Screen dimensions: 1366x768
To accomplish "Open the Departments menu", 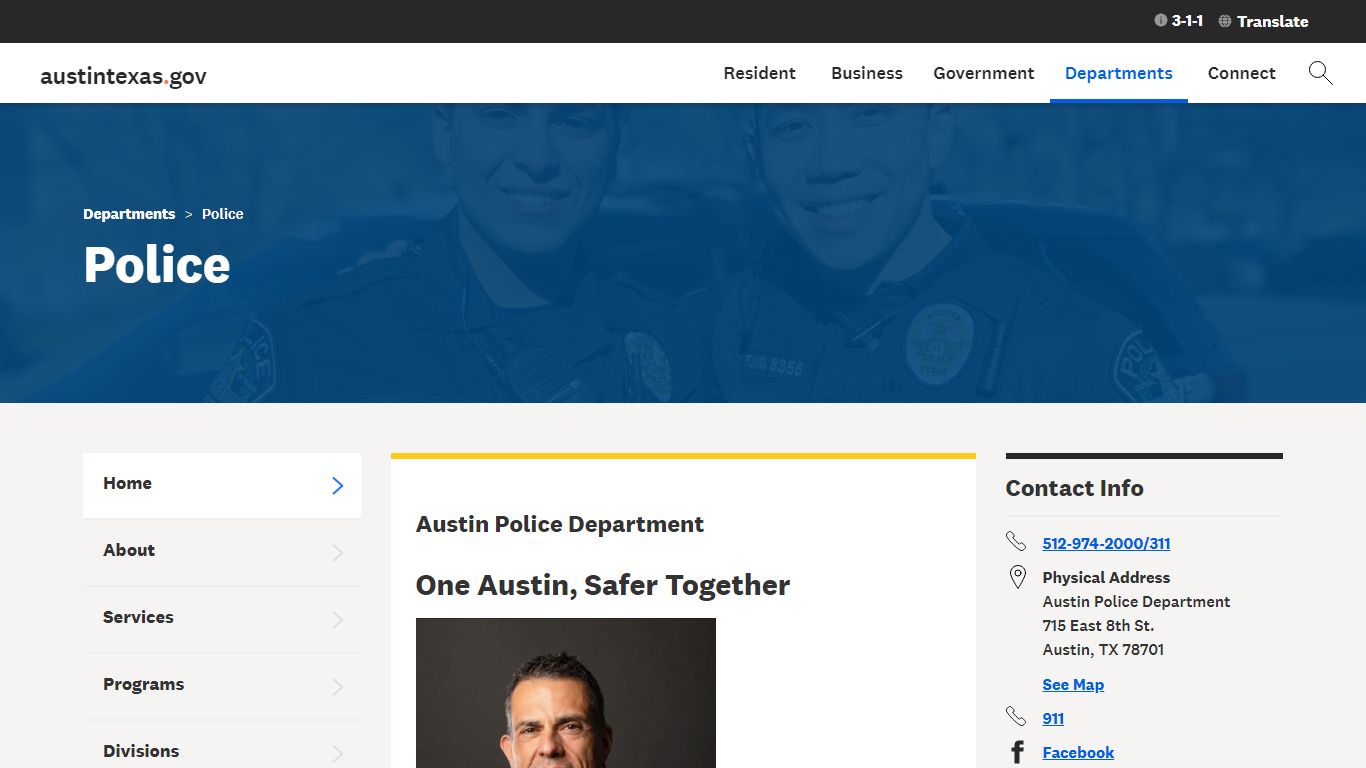I will 1119,73.
